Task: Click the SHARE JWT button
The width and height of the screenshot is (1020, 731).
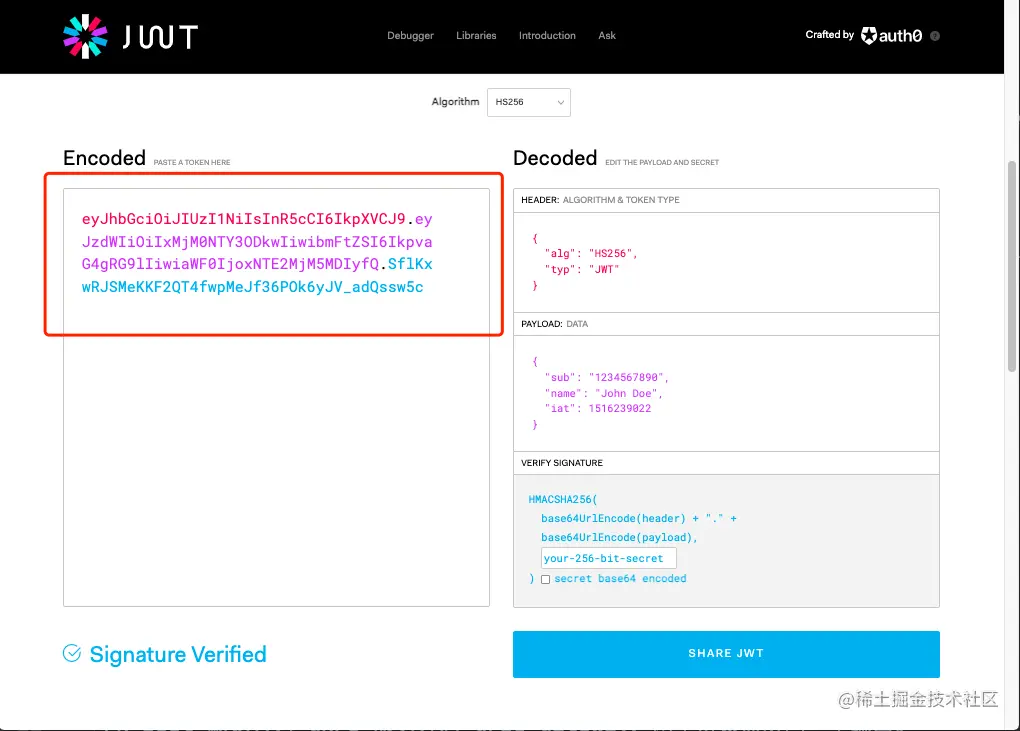Action: 725,654
